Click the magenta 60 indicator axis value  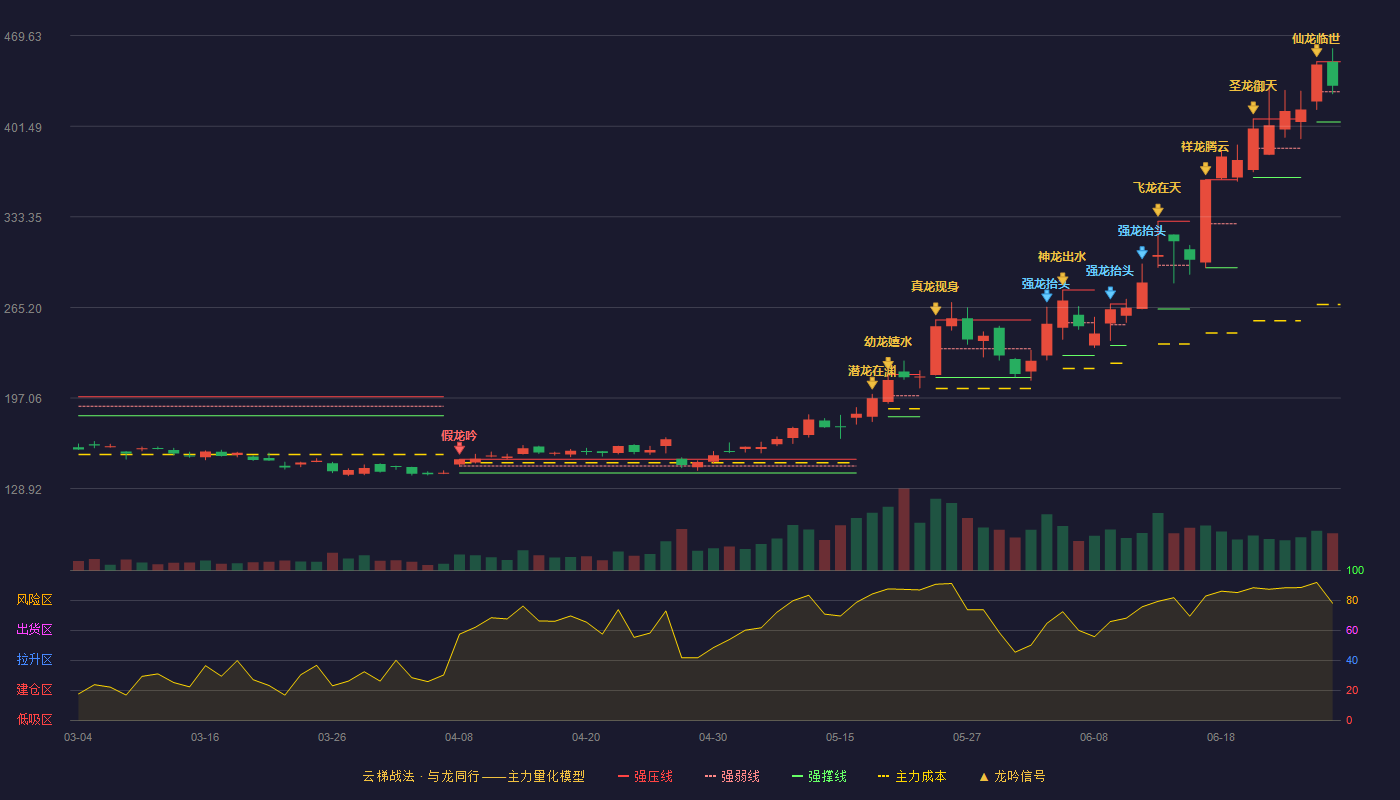click(x=1352, y=630)
